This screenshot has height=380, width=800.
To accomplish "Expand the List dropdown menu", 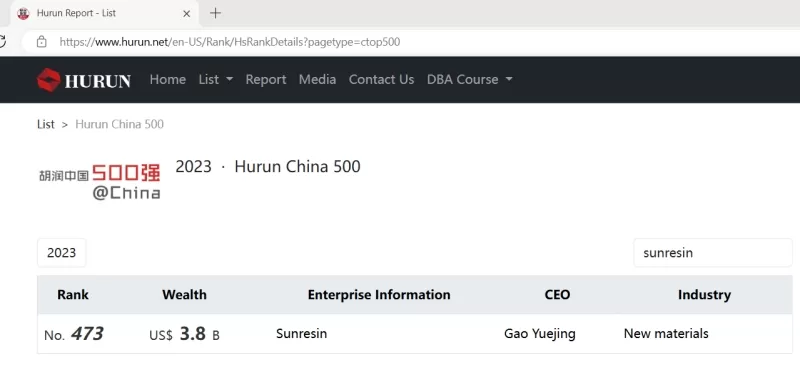I will [215, 80].
